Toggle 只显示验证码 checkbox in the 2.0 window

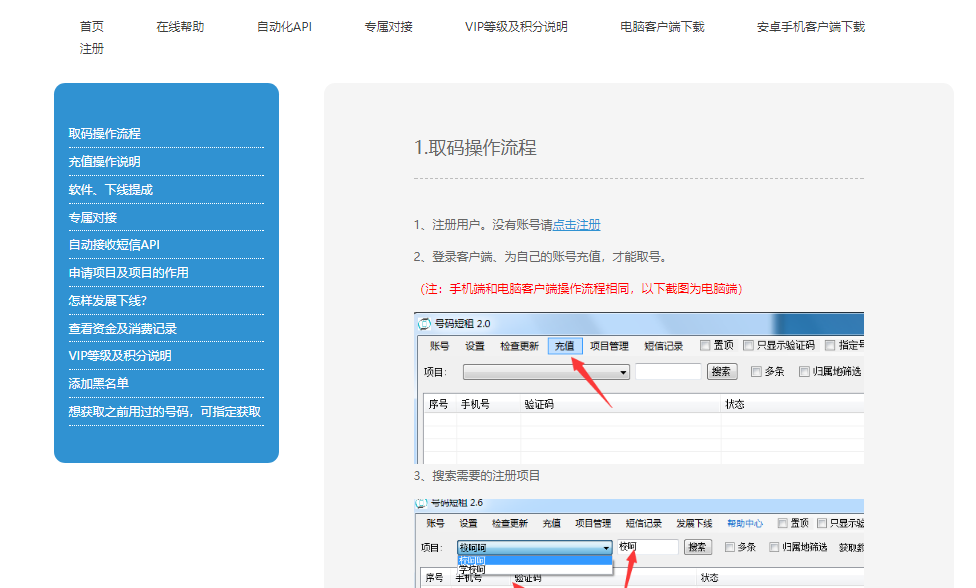[x=749, y=346]
